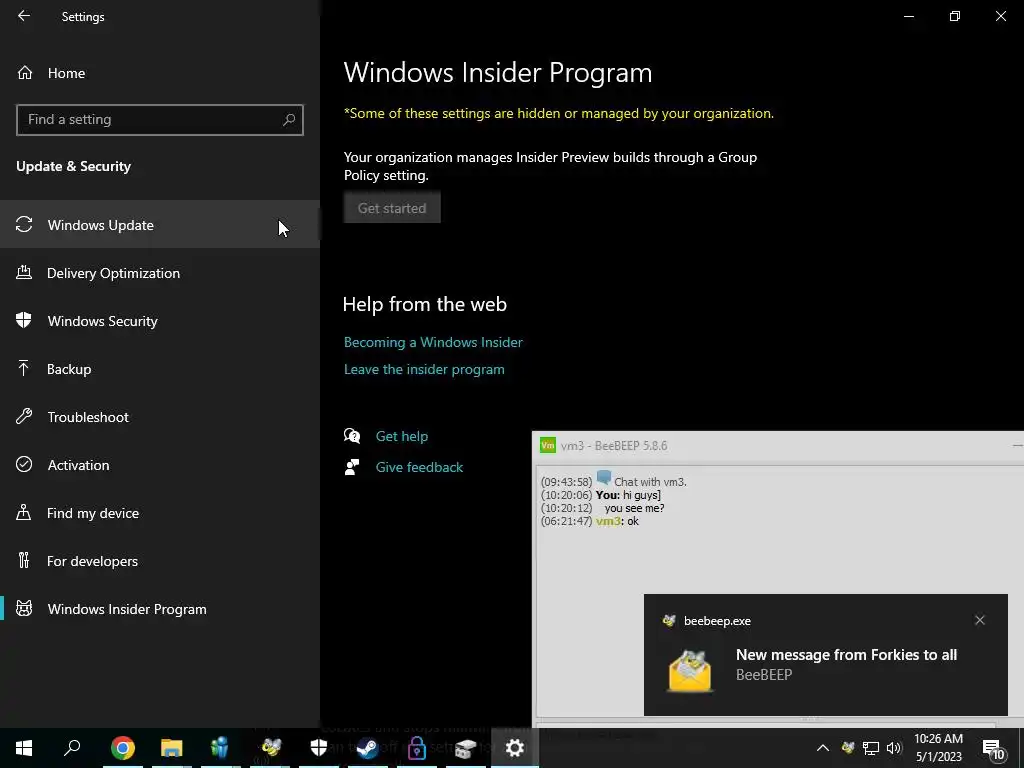Click the Get help link

pos(402,436)
